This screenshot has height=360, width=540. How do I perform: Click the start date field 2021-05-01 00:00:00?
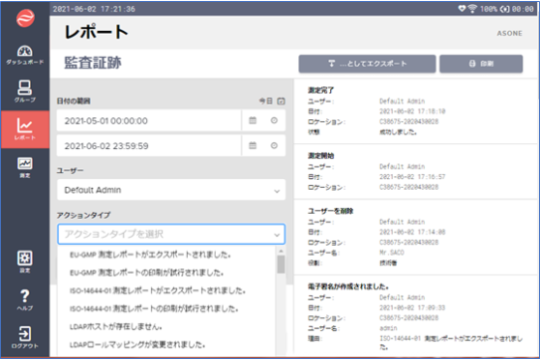point(149,121)
